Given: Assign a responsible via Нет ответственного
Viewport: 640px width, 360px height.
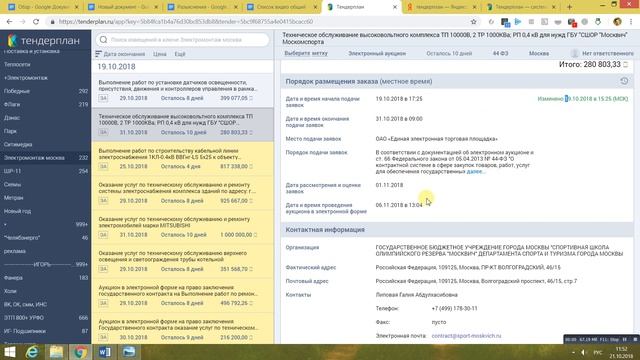Looking at the screenshot, I should coord(608,53).
